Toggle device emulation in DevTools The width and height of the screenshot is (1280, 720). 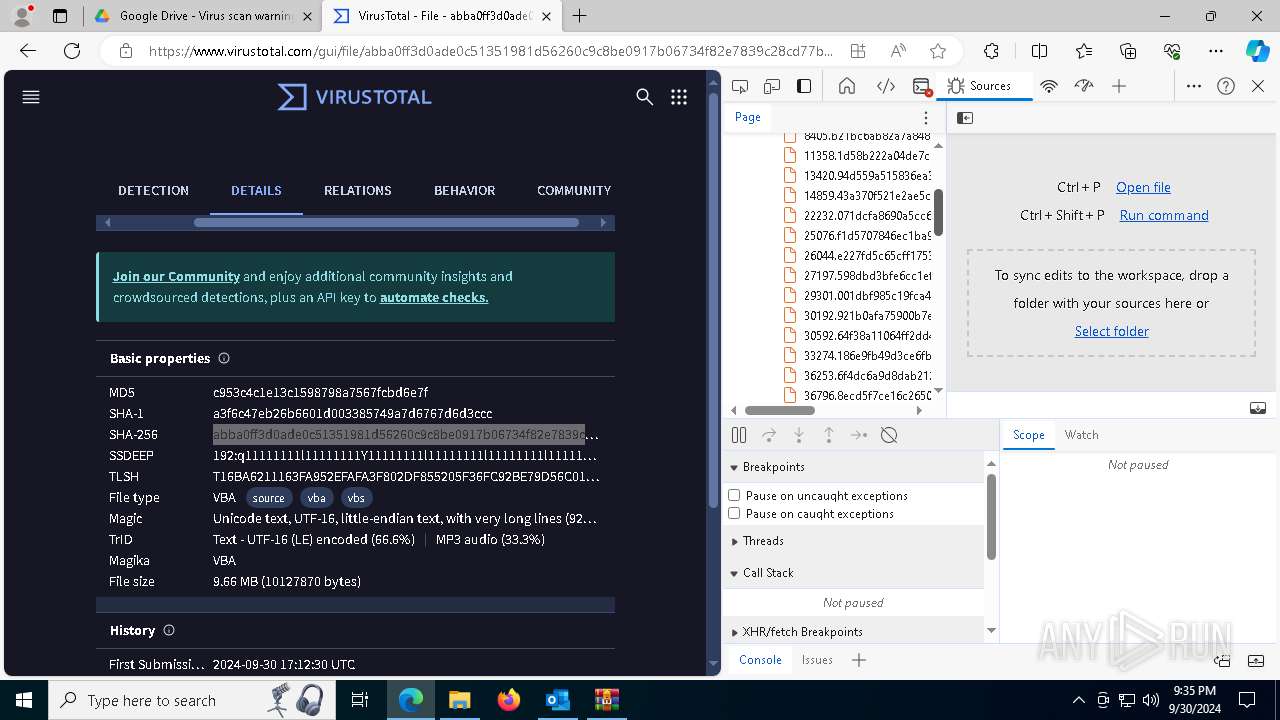[x=772, y=86]
